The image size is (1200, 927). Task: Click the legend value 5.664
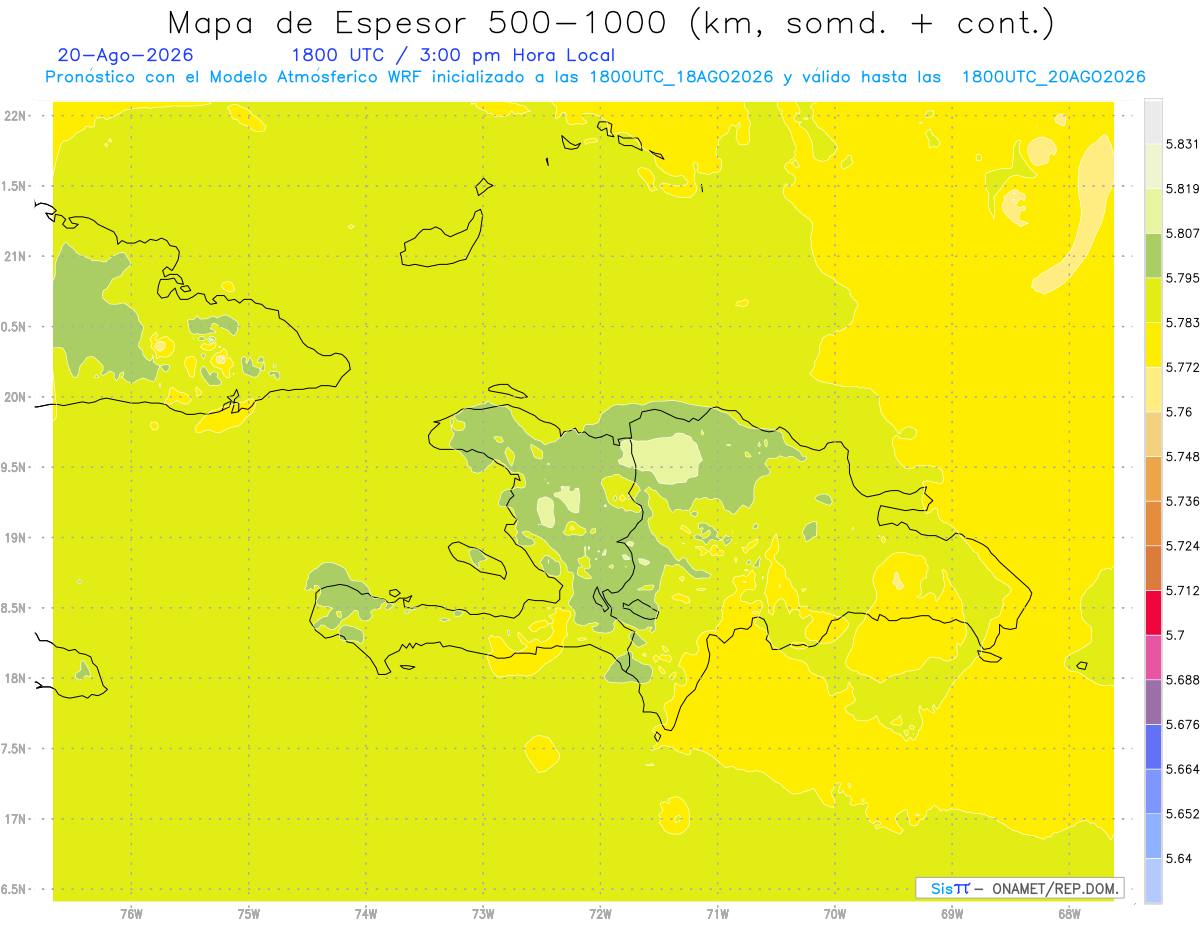coord(1182,769)
